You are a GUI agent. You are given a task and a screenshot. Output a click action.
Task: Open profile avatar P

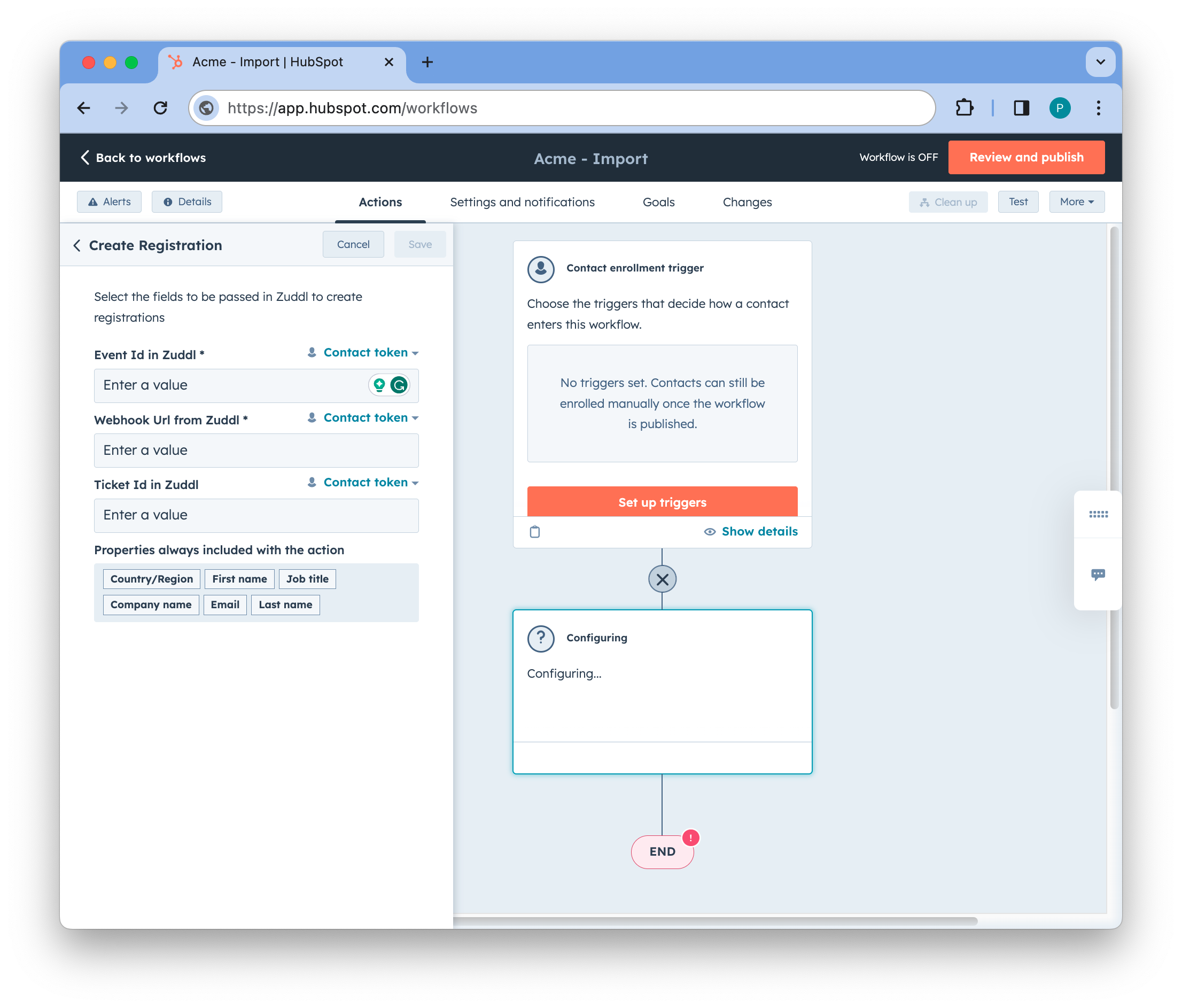(x=1060, y=108)
